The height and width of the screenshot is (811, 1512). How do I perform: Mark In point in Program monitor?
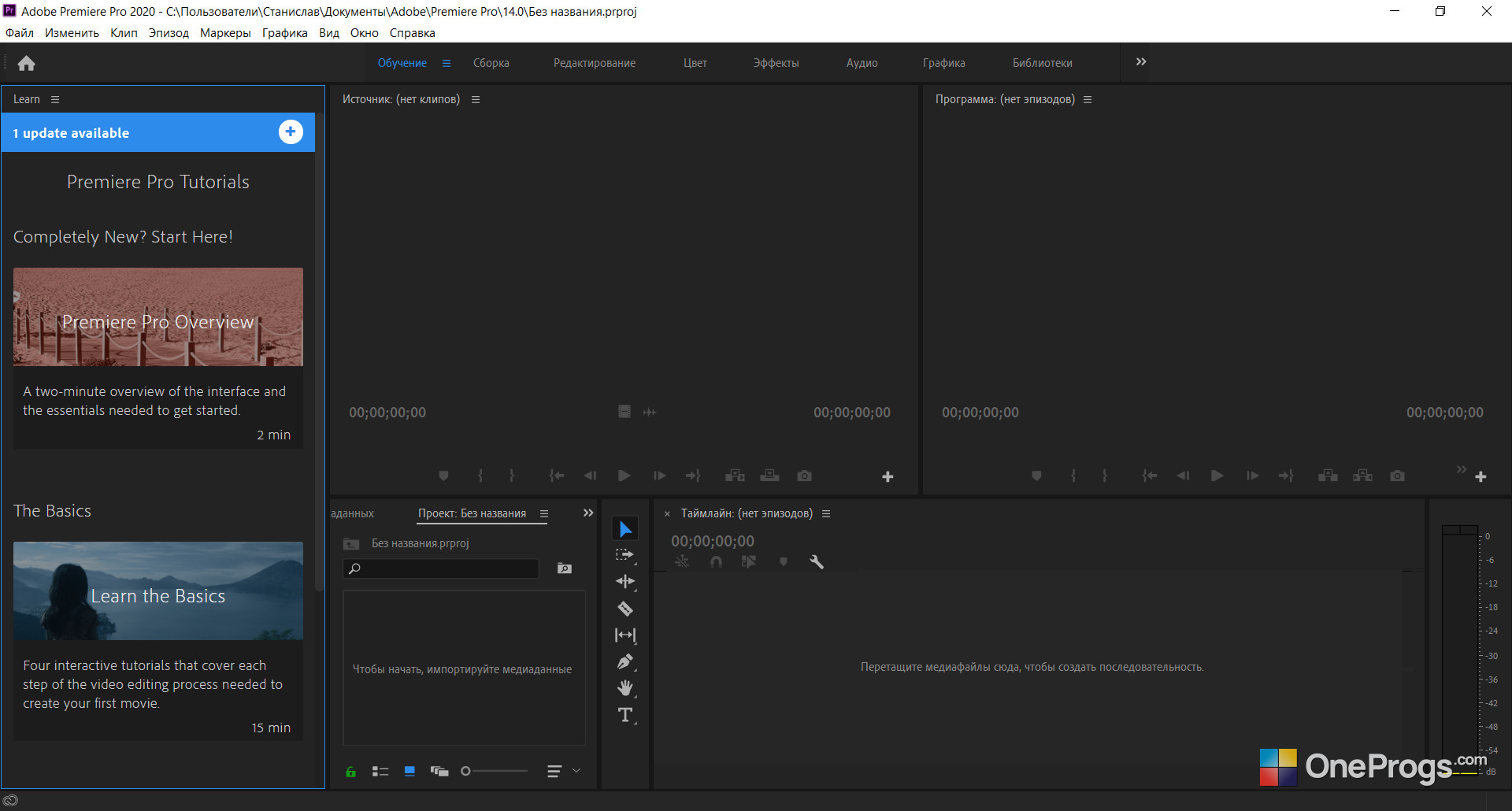click(1073, 476)
